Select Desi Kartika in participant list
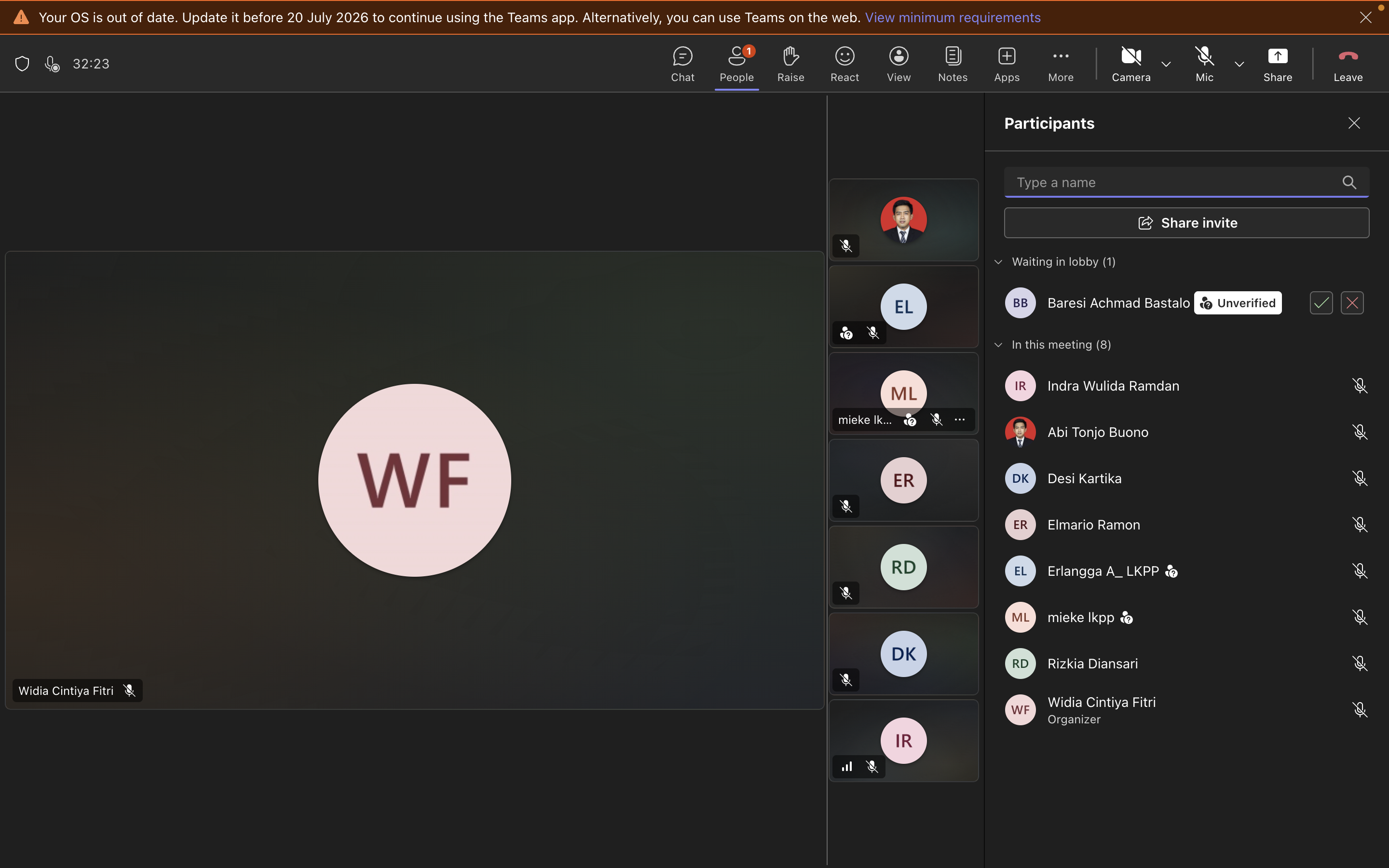The image size is (1389, 868). click(x=1186, y=478)
